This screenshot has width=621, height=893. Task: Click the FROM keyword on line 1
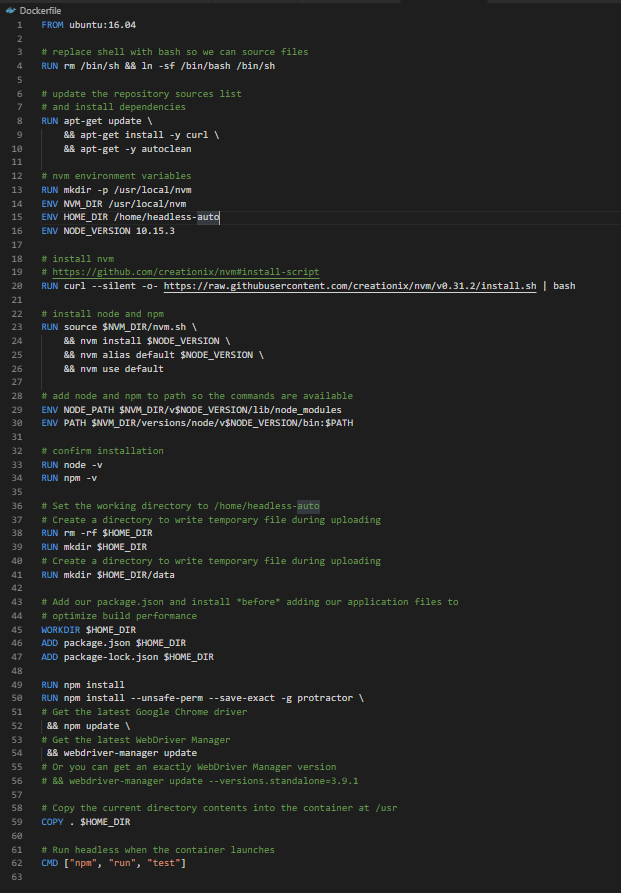coord(52,25)
